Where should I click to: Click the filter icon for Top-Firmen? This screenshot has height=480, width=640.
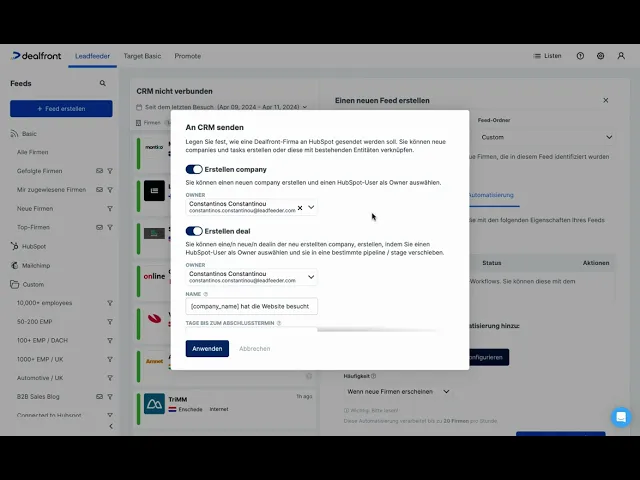(x=110, y=227)
